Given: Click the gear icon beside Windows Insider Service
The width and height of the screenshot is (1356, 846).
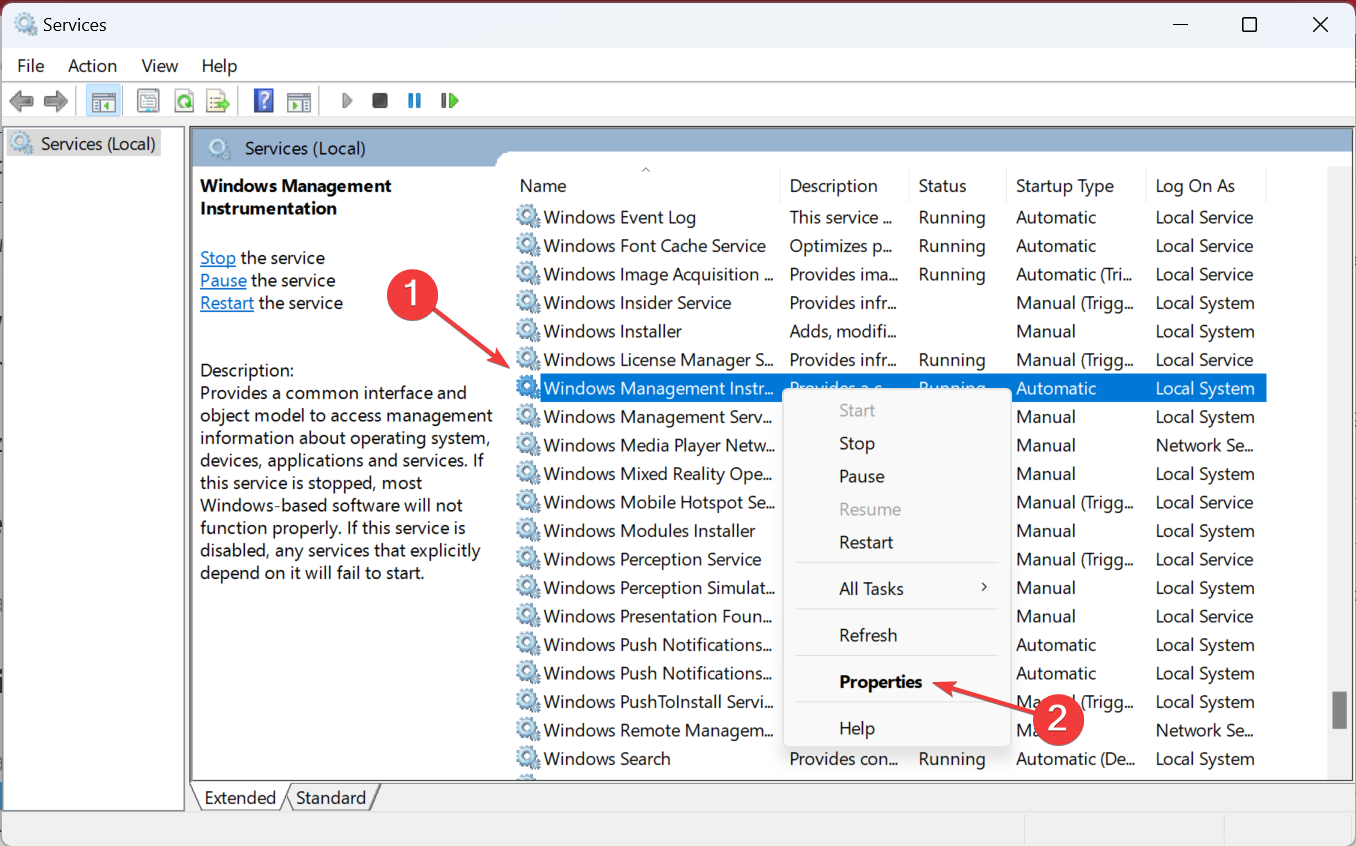Looking at the screenshot, I should [x=527, y=303].
